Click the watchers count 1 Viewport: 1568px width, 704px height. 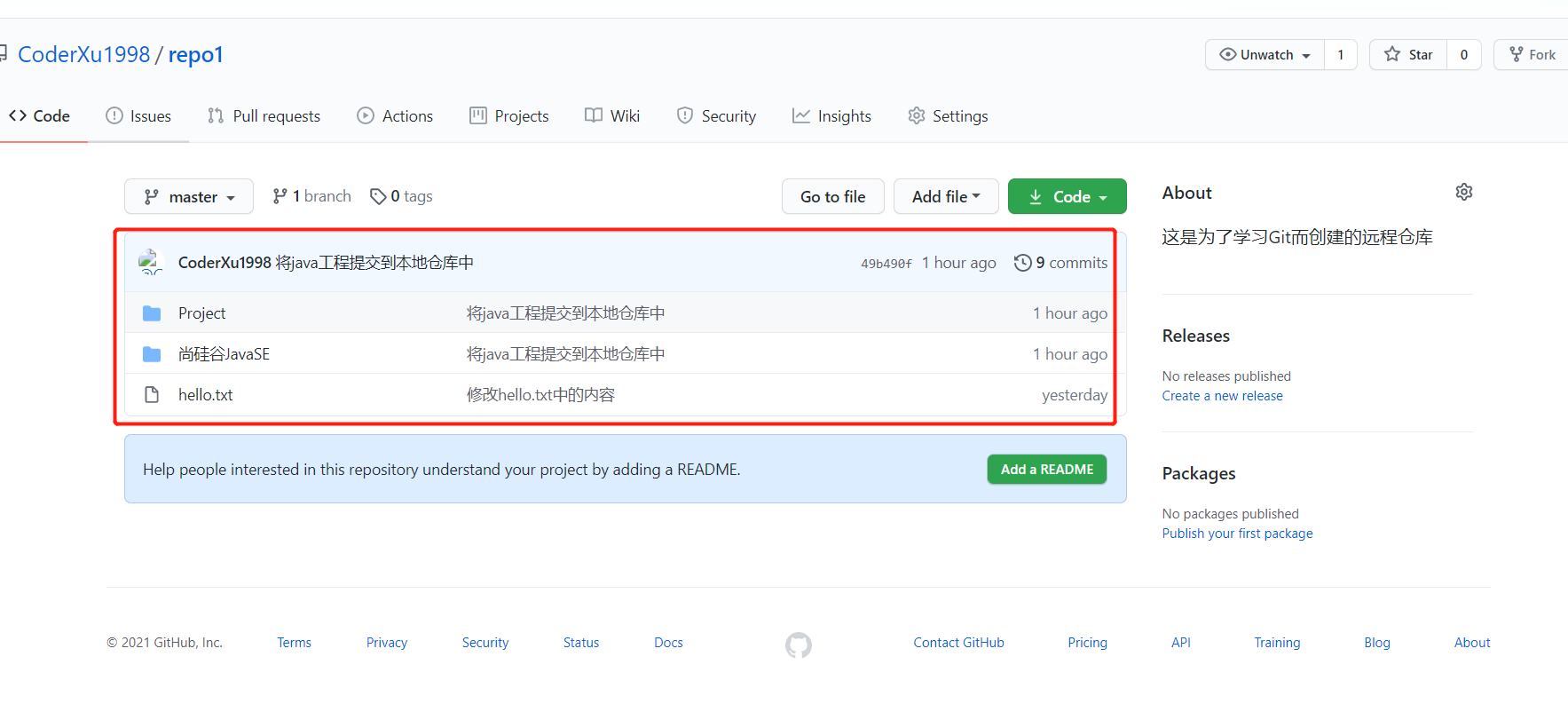tap(1341, 55)
